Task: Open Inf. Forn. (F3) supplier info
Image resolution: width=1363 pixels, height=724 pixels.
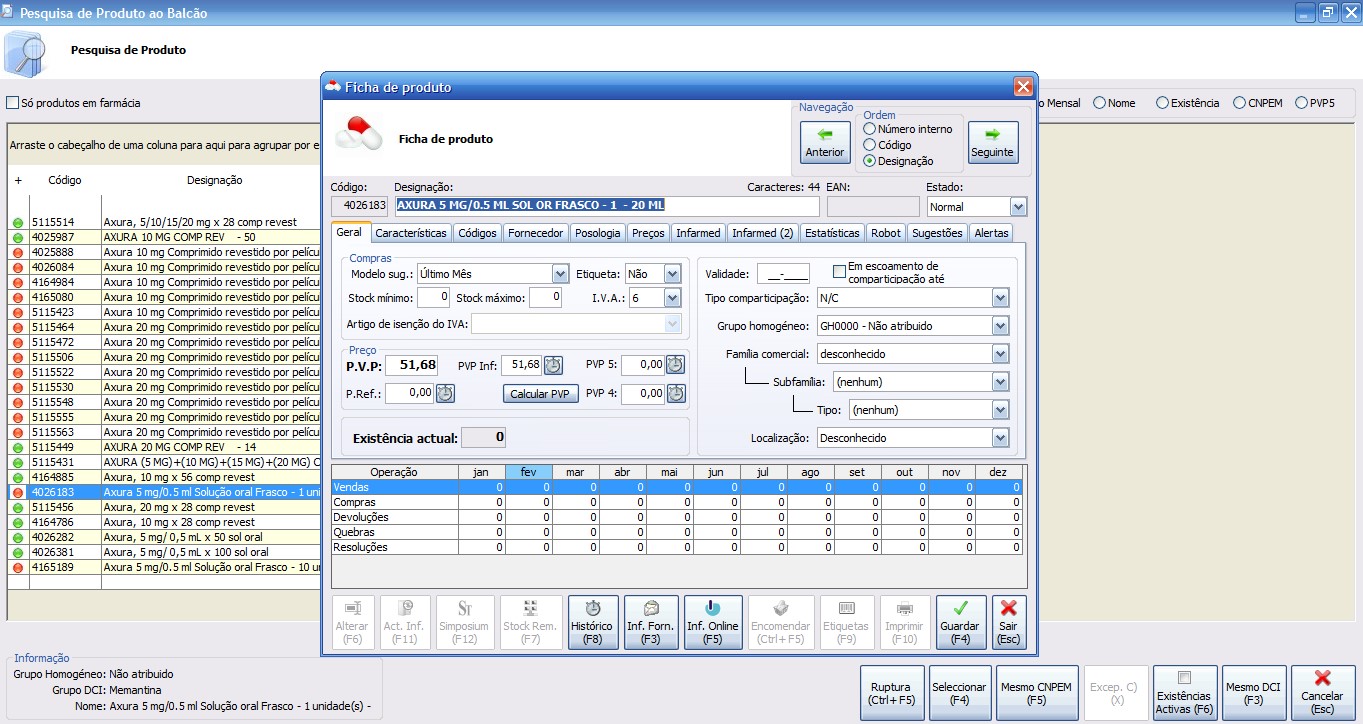Action: 650,622
